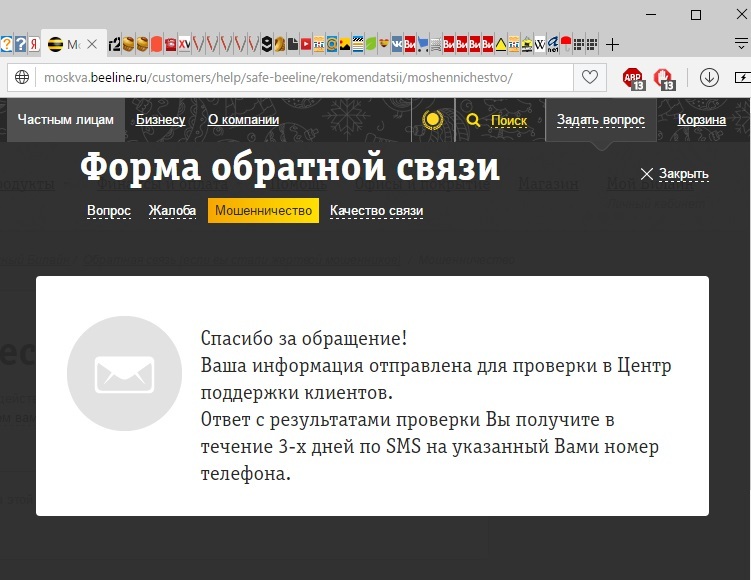The height and width of the screenshot is (580, 751).
Task: Open the О компании page
Action: 243,120
